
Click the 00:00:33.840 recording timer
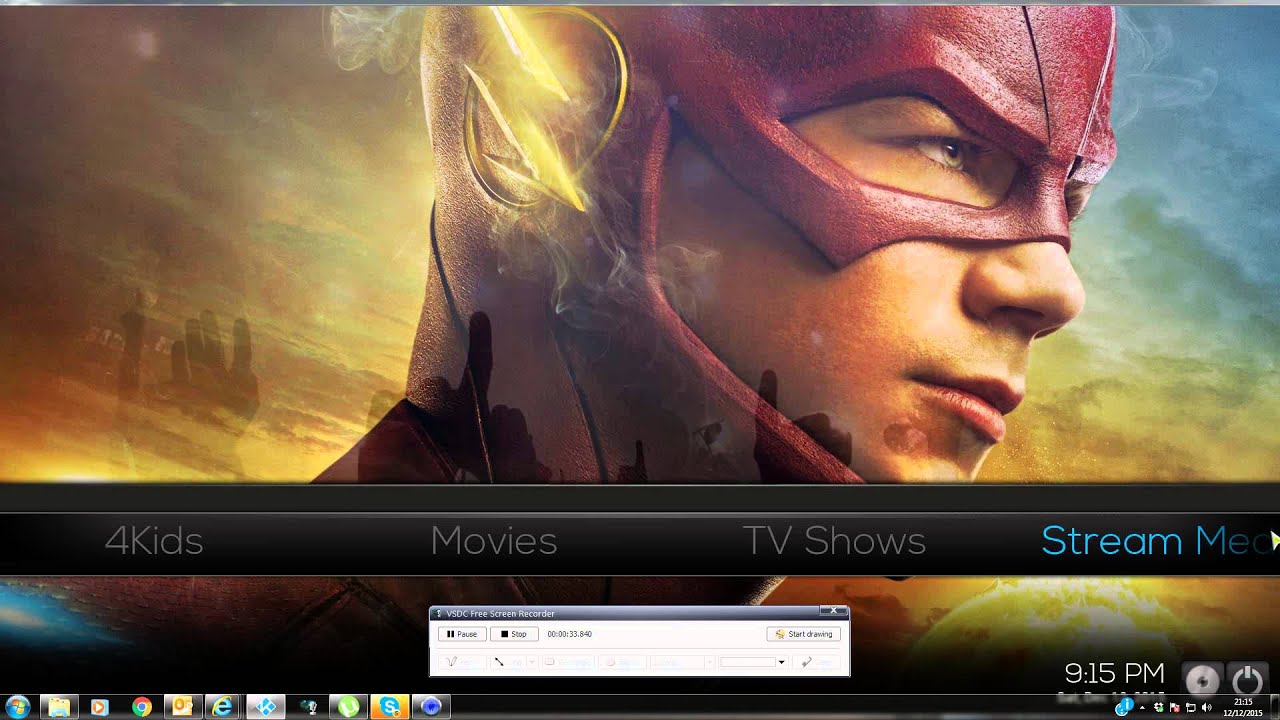click(569, 634)
